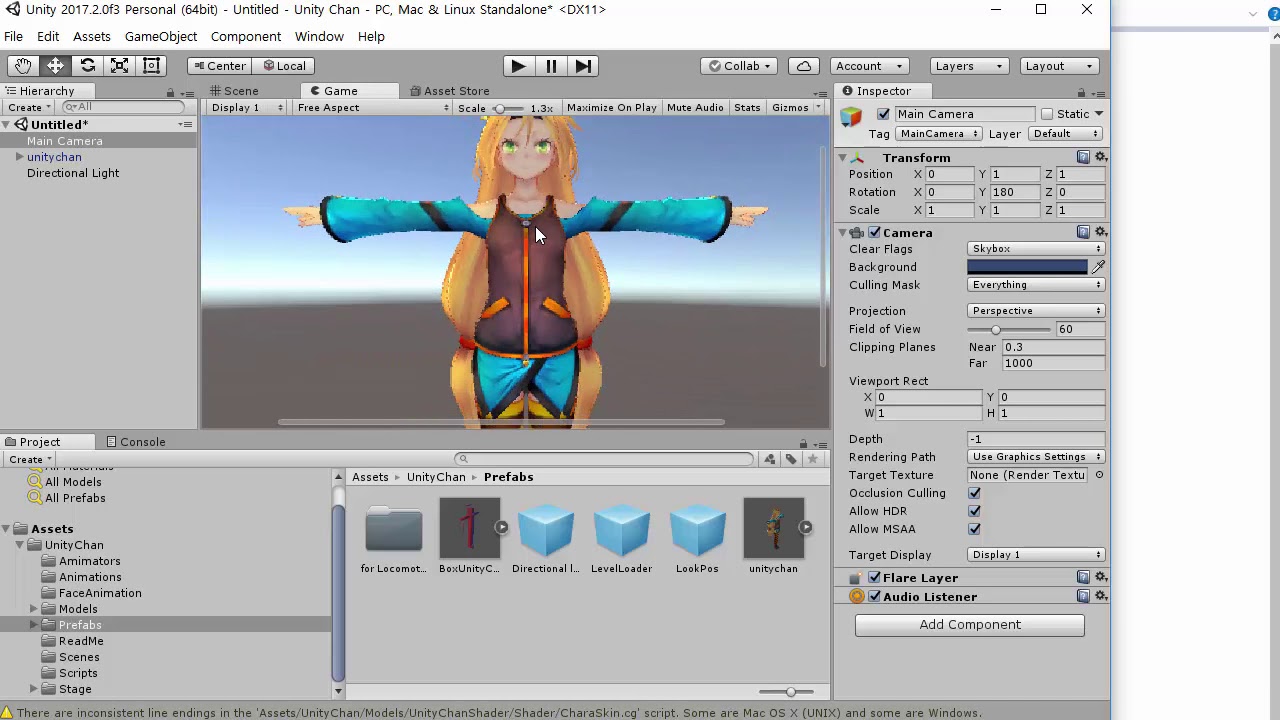The width and height of the screenshot is (1280, 720).
Task: Open the Rendering Path dropdown
Action: 1036,457
